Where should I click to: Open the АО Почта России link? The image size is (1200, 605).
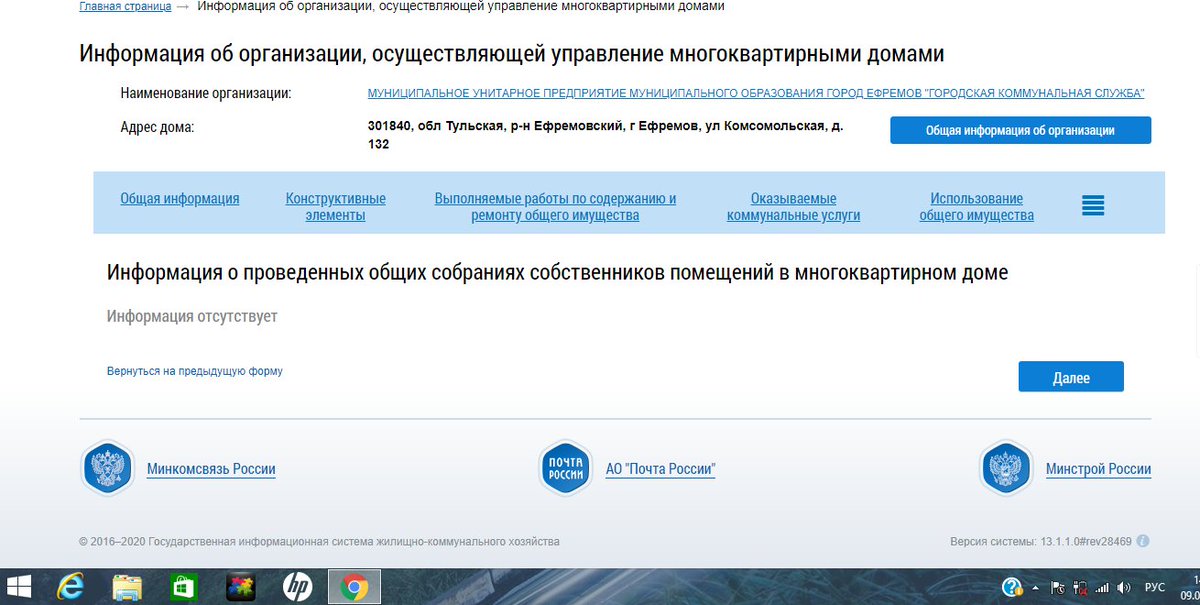click(661, 469)
